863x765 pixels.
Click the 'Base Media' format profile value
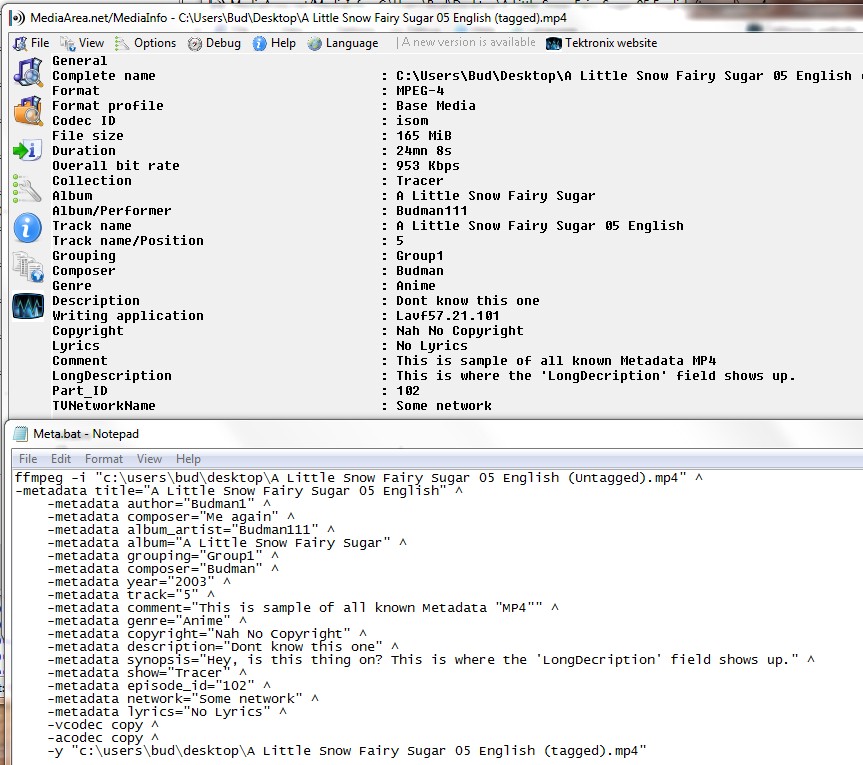click(x=436, y=106)
